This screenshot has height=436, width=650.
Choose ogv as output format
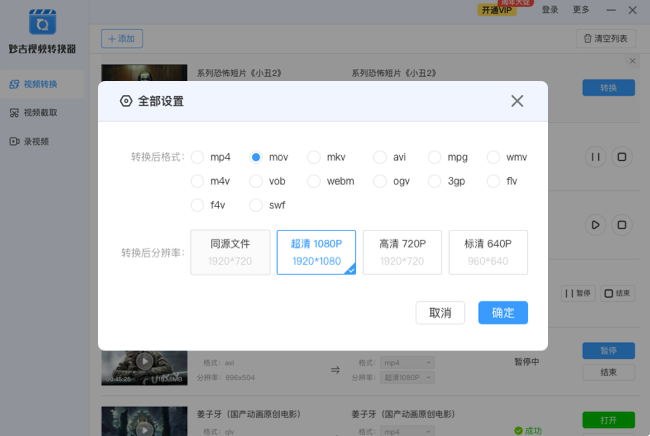pyautogui.click(x=380, y=181)
